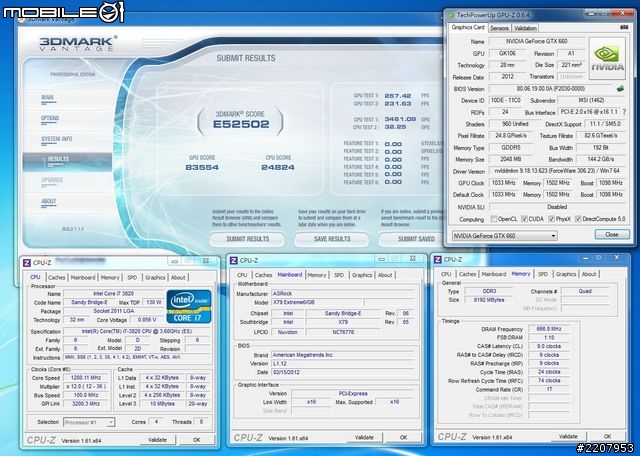640x456 pixels.
Task: Switch to the Validation tab in GPU-Z
Action: pos(525,28)
